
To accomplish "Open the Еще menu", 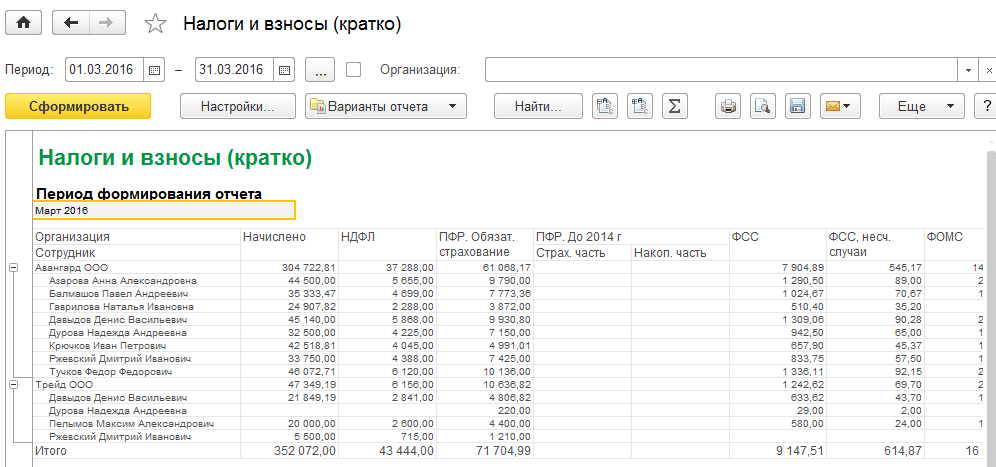I will 920,106.
